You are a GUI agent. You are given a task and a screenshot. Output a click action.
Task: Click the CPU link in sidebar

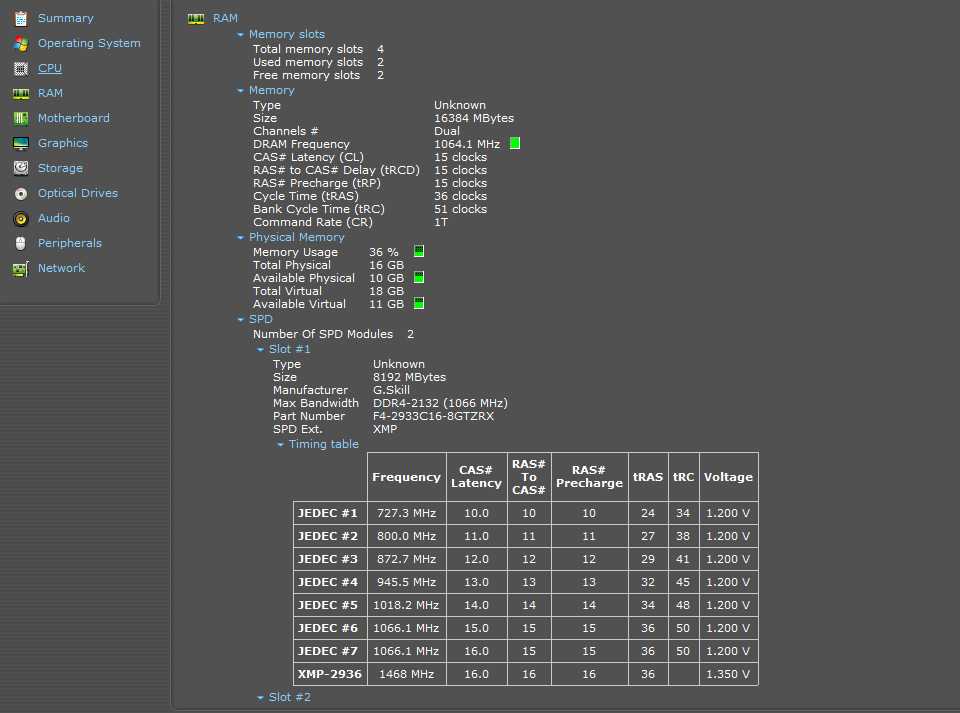(x=50, y=68)
